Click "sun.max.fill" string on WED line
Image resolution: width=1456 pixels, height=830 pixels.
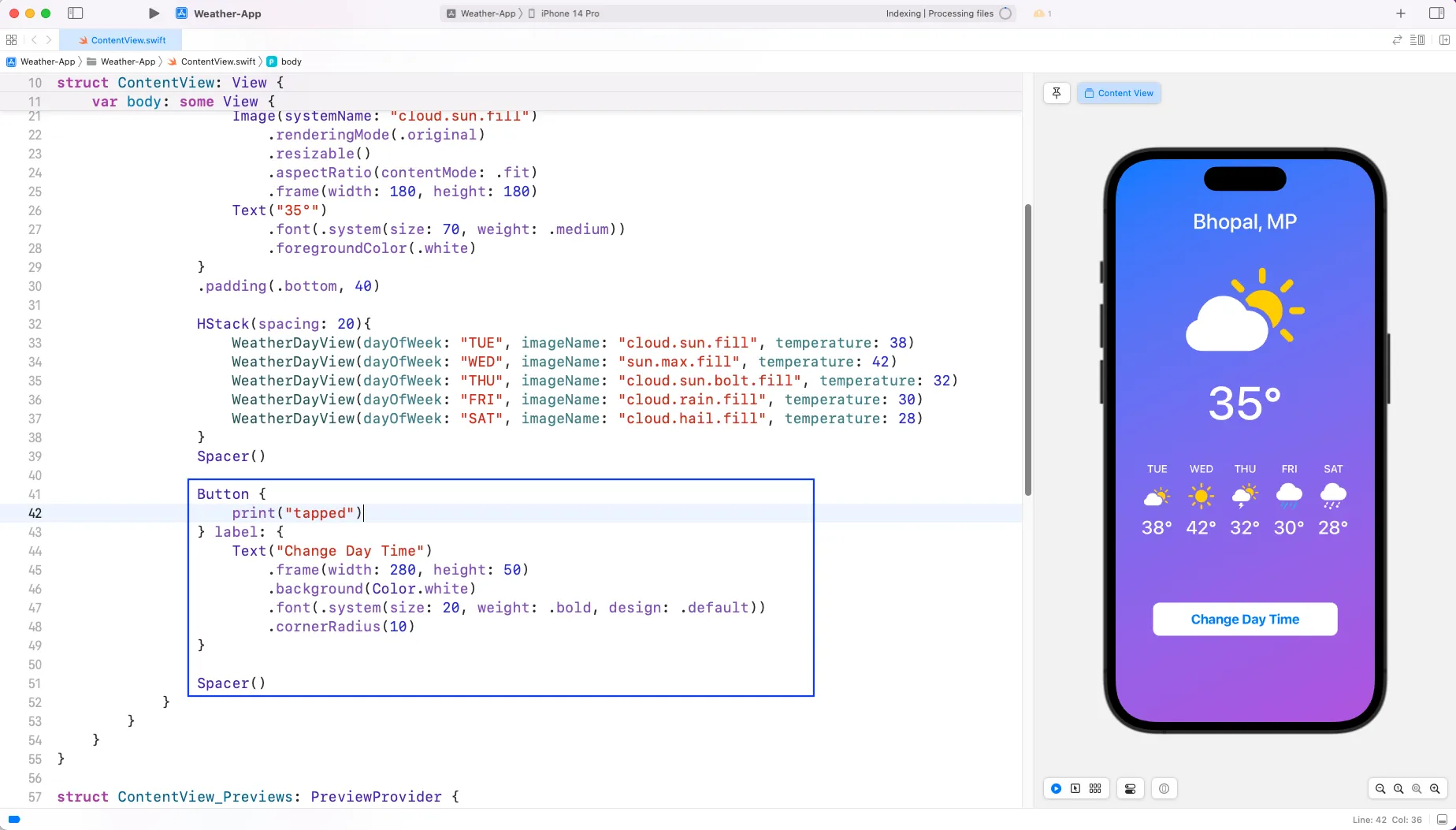[x=679, y=362]
